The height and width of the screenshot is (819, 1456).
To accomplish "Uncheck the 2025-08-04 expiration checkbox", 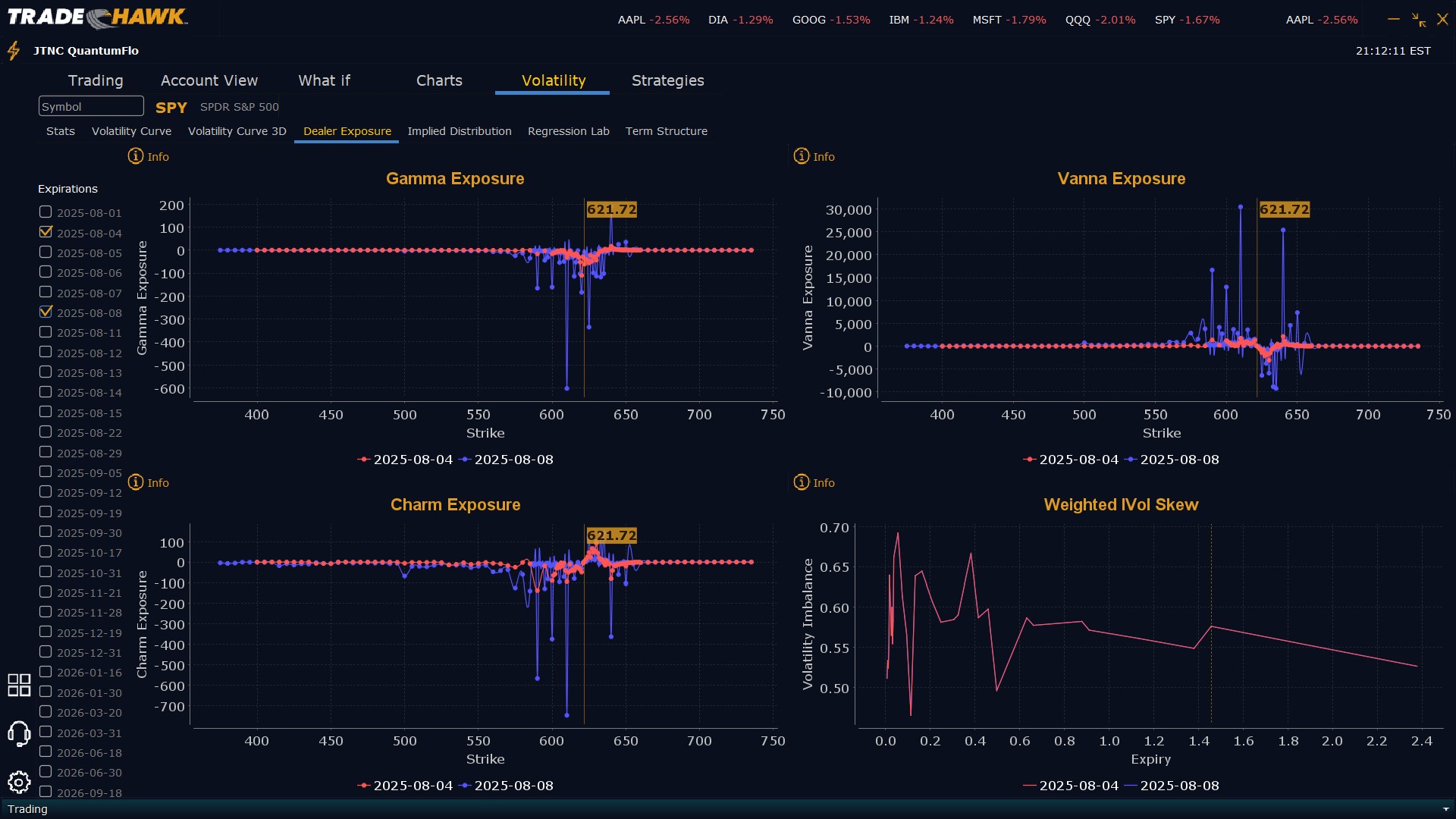I will point(45,232).
